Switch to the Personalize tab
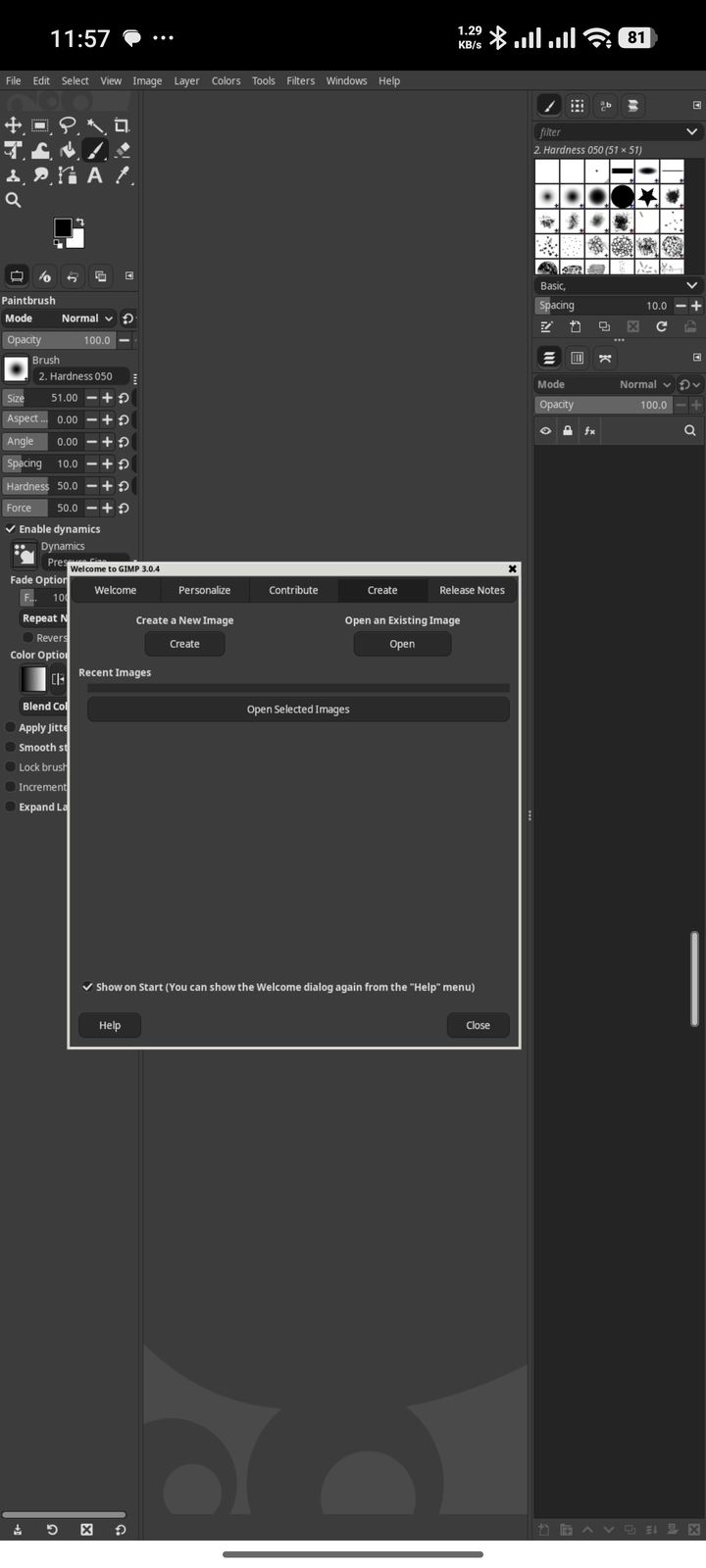 tap(204, 590)
